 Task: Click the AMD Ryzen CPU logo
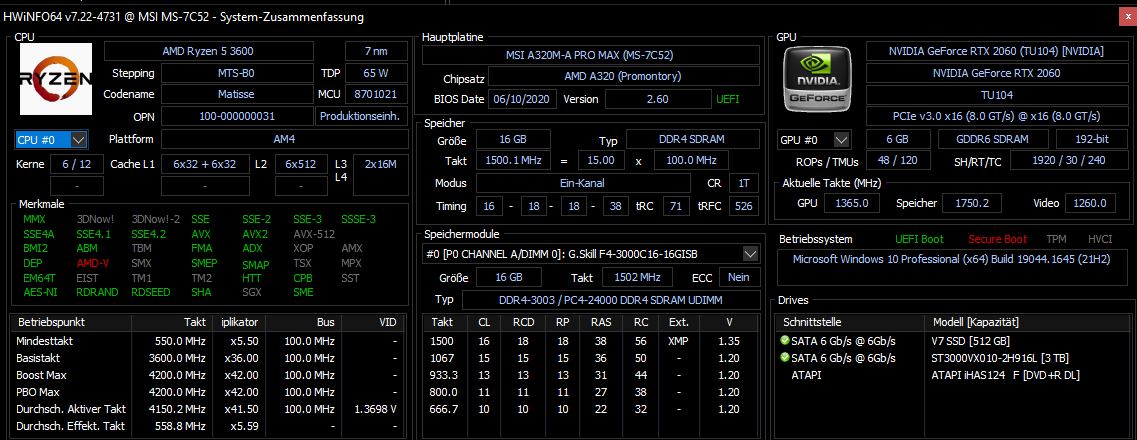click(x=56, y=79)
